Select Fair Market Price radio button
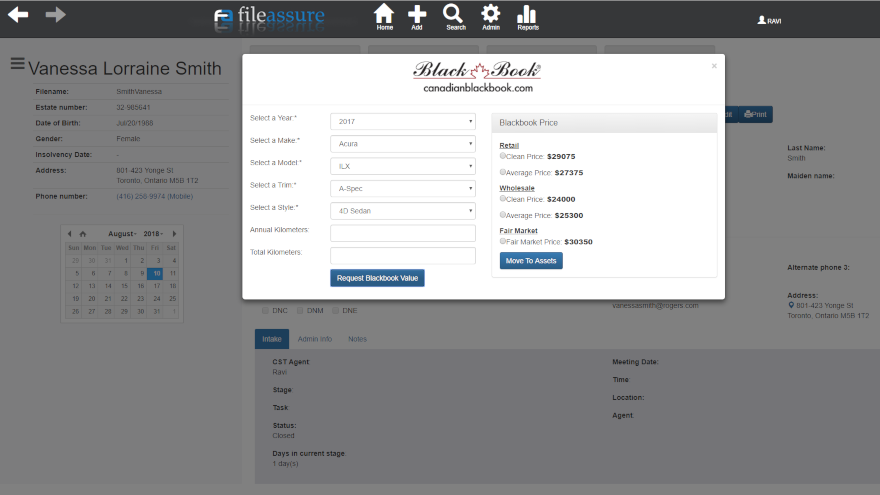 [503, 241]
